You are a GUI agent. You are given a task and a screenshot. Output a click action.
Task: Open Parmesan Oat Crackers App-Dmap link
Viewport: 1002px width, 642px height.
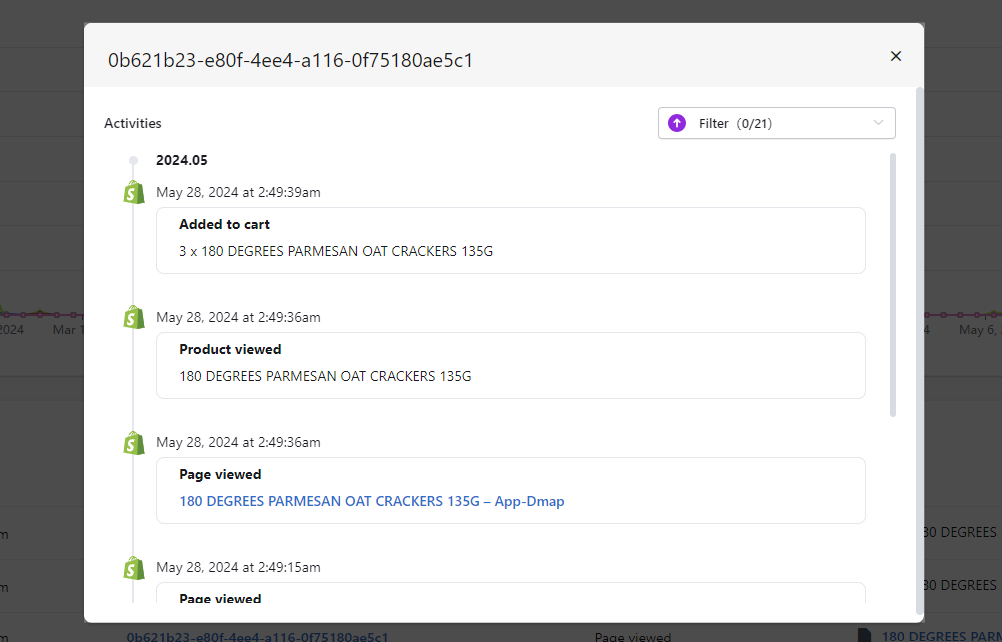(371, 501)
